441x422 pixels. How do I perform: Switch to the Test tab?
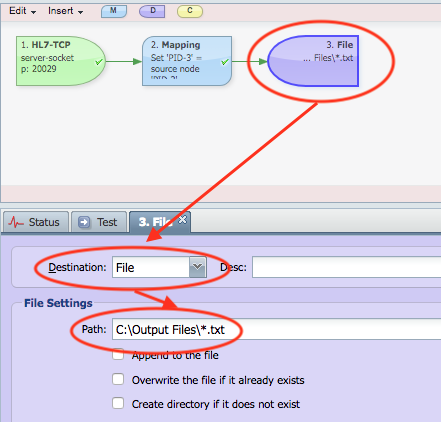pos(99,222)
